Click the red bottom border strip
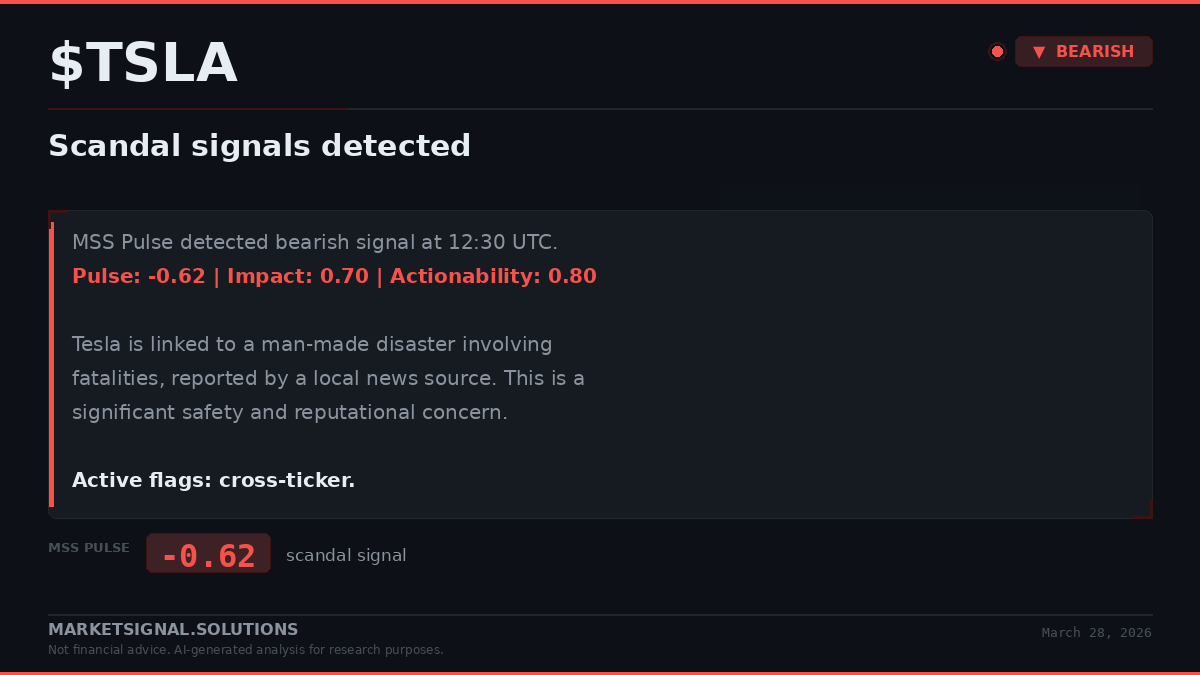 click(x=600, y=673)
